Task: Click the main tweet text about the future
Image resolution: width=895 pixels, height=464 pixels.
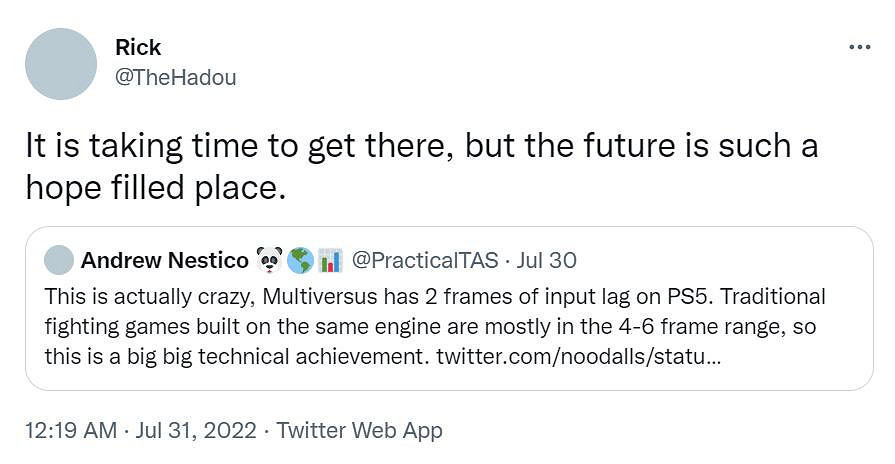Action: click(x=420, y=147)
